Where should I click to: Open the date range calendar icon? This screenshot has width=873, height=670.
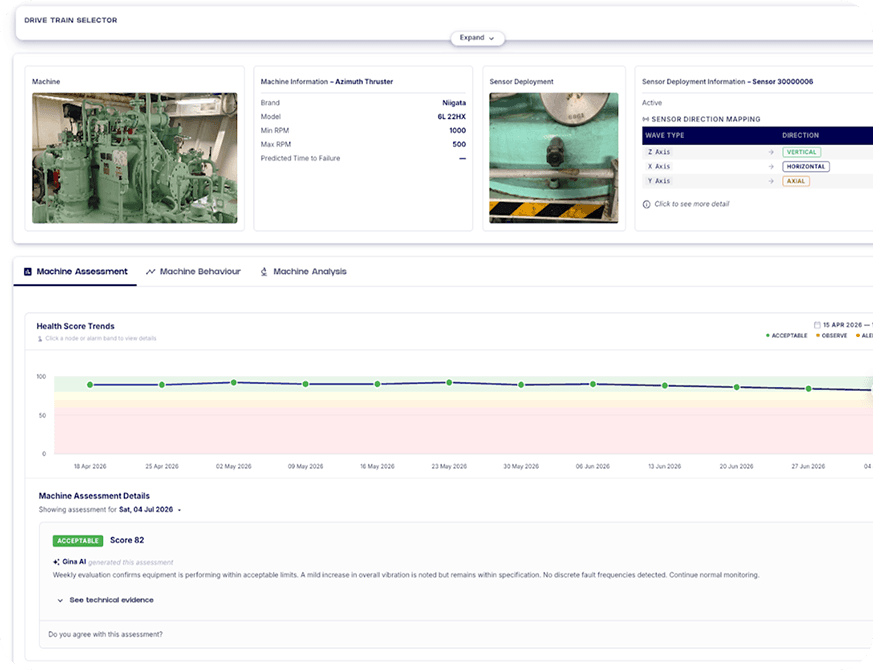tap(817, 325)
